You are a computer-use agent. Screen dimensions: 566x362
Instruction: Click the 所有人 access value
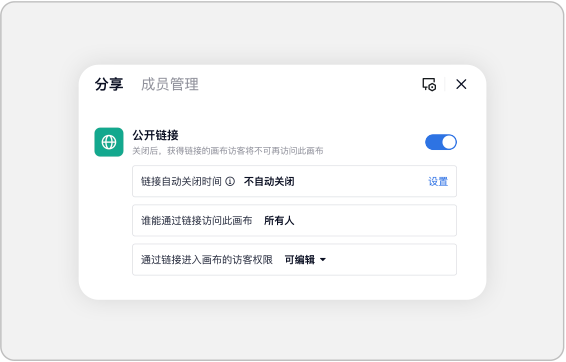(x=279, y=221)
